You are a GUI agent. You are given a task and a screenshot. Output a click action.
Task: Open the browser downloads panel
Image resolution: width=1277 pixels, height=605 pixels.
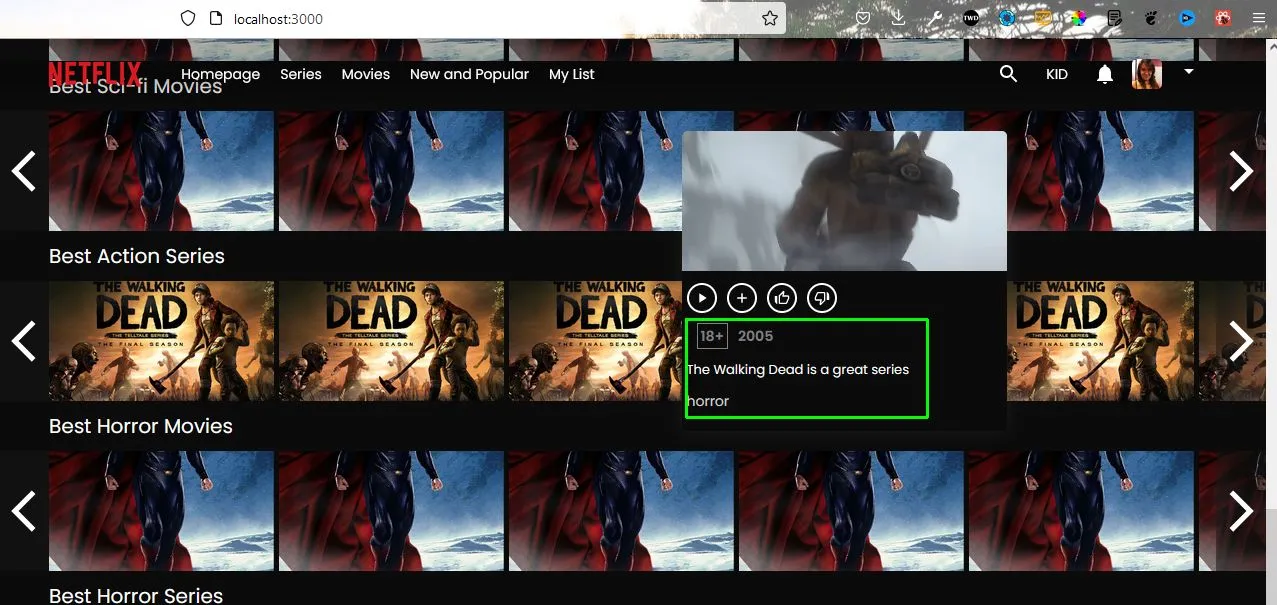[x=898, y=18]
